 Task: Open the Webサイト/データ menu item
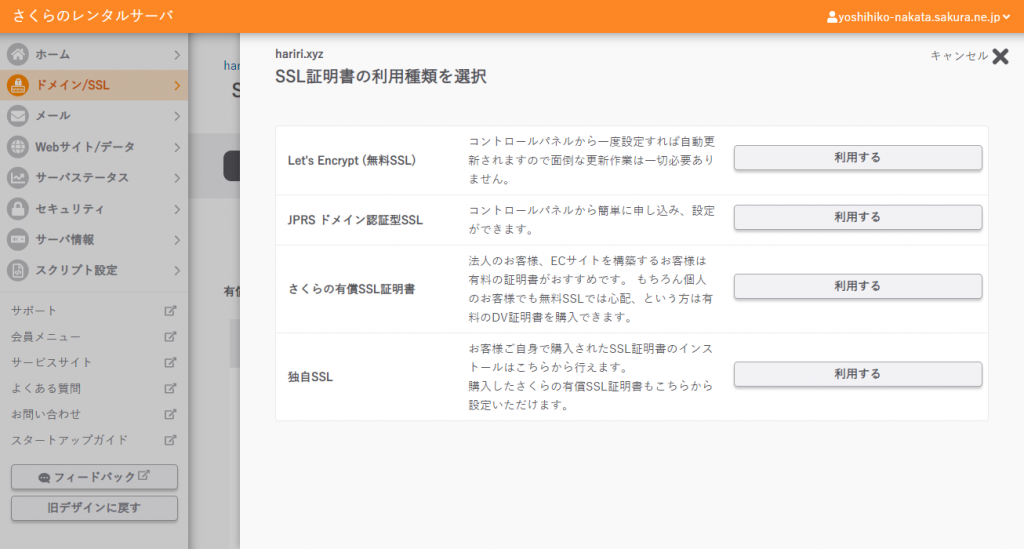tap(94, 147)
